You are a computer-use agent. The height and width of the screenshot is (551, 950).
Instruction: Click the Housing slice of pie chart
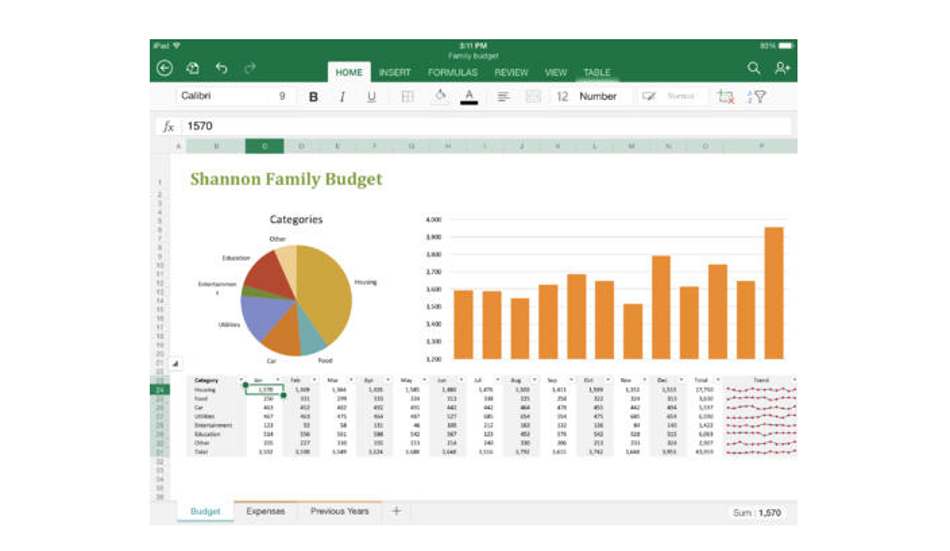327,291
